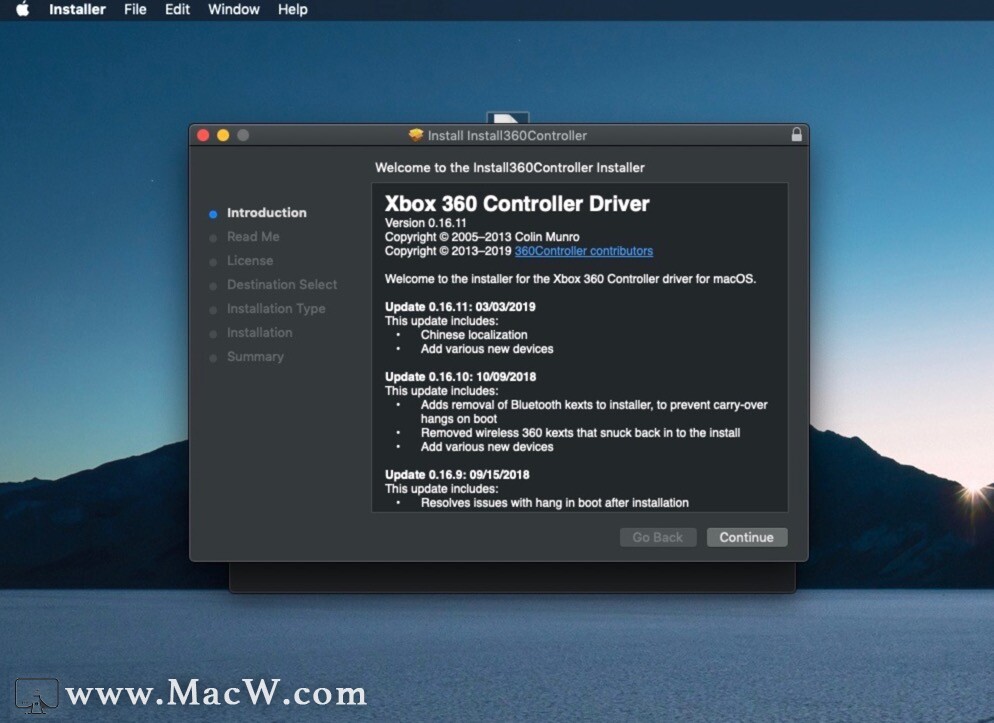Viewport: 994px width, 723px height.
Task: Click the package icon in window title
Action: pos(416,135)
